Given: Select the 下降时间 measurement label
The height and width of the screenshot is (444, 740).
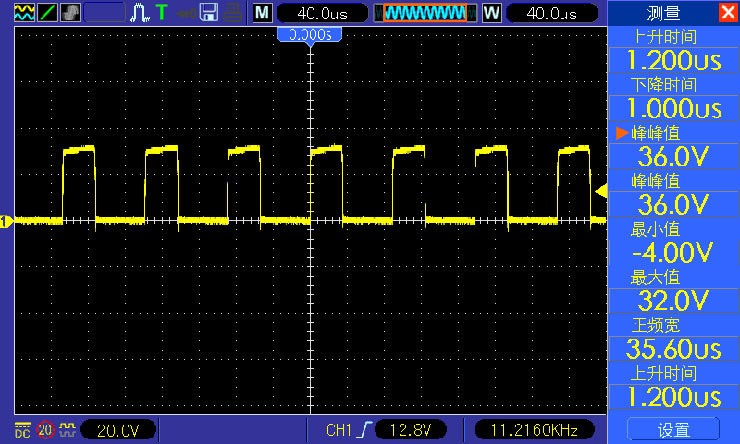Looking at the screenshot, I should (x=664, y=85).
